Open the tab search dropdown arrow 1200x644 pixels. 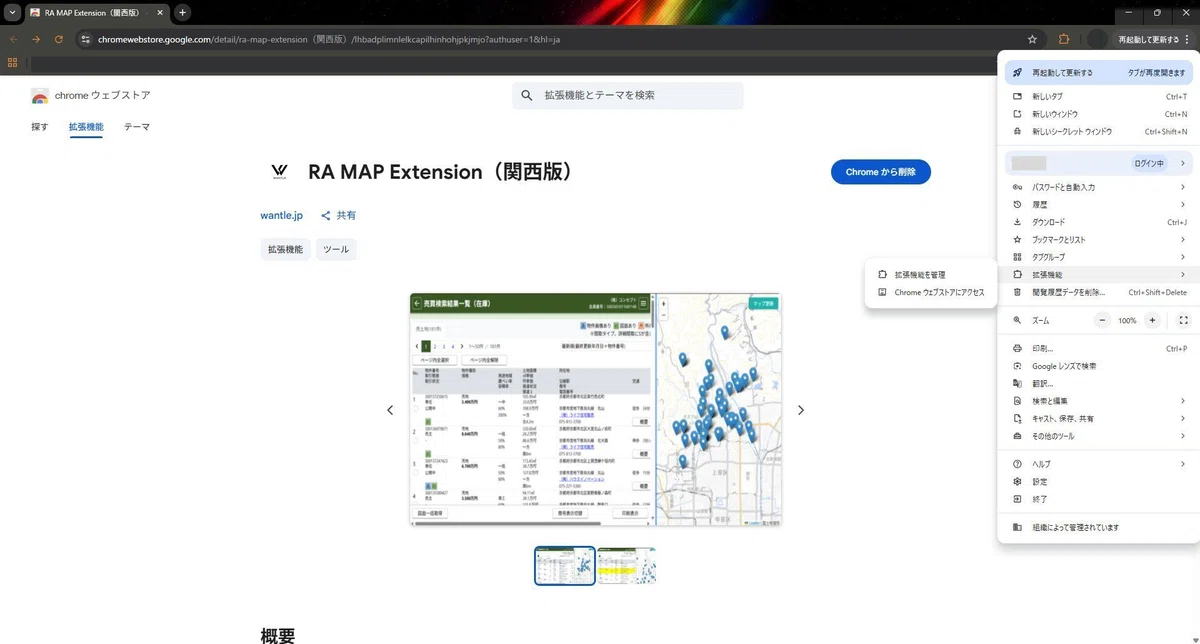[x=10, y=12]
